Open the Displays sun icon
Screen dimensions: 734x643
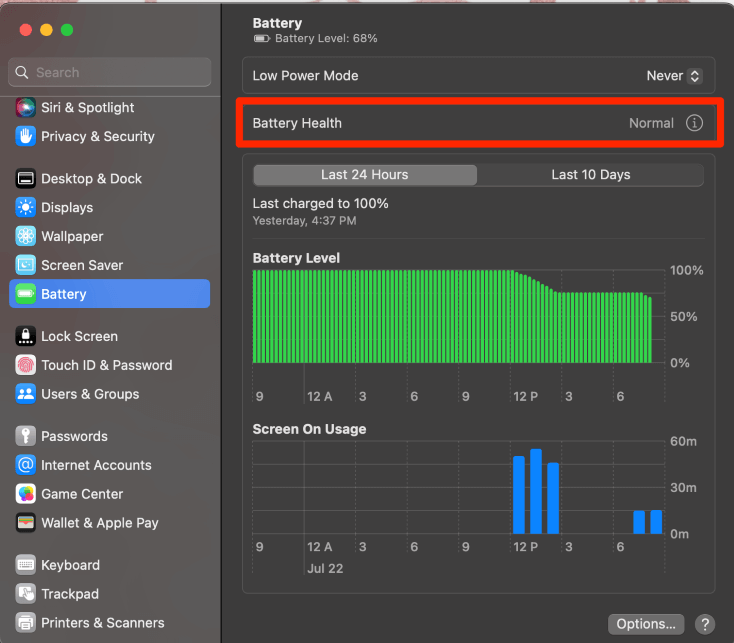point(25,207)
